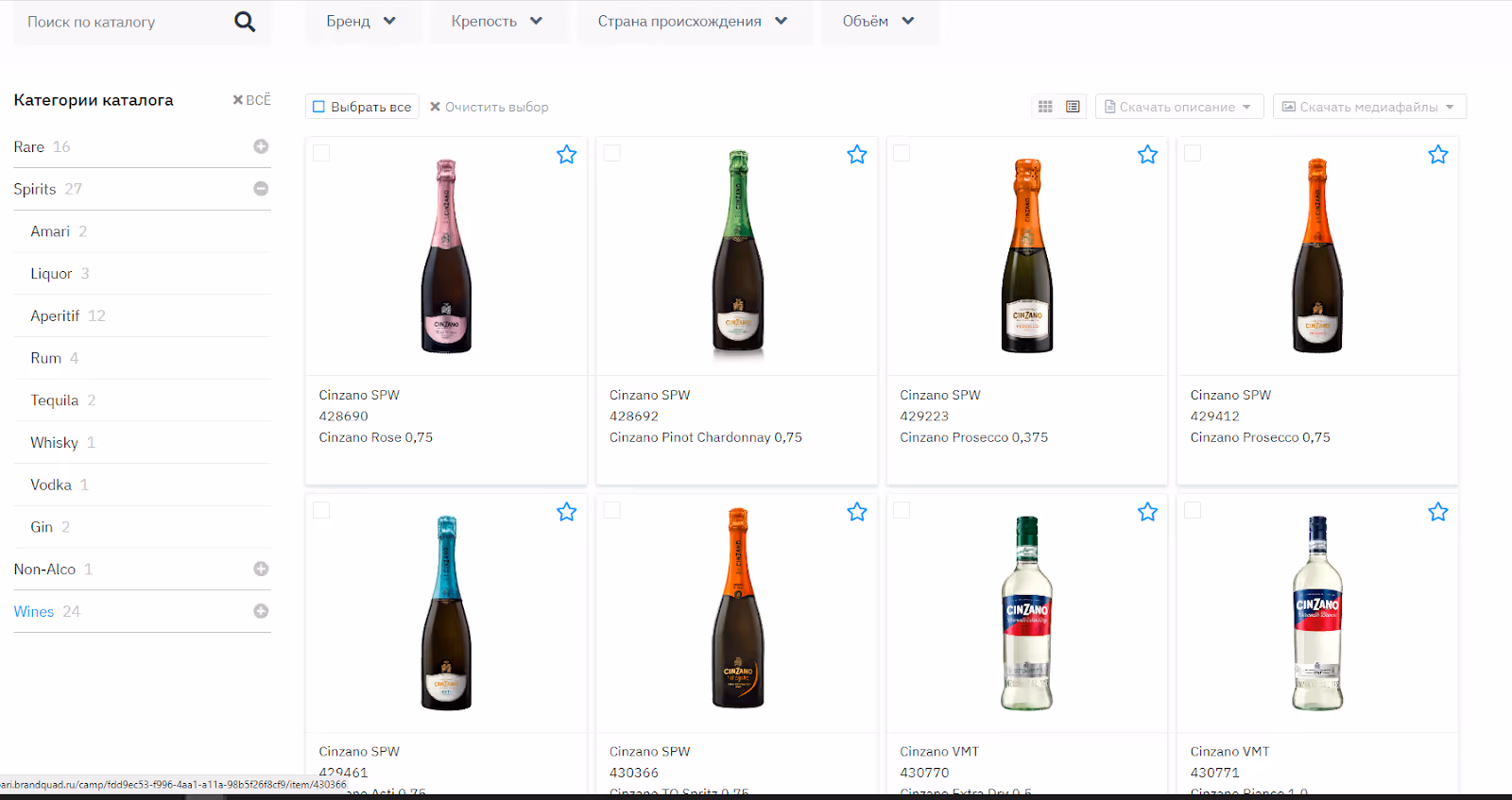Select the Tequila subcategory

[55, 400]
